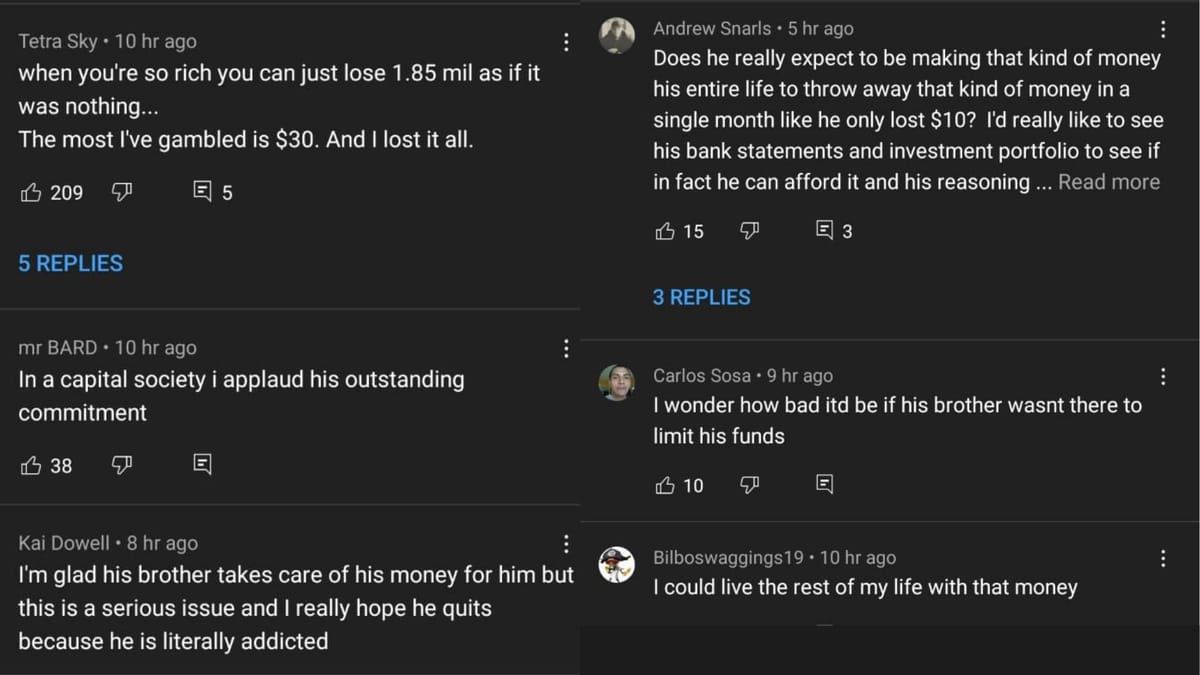1200x675 pixels.
Task: Expand Andrew Snarls' comment with Read more
Action: tap(1108, 182)
